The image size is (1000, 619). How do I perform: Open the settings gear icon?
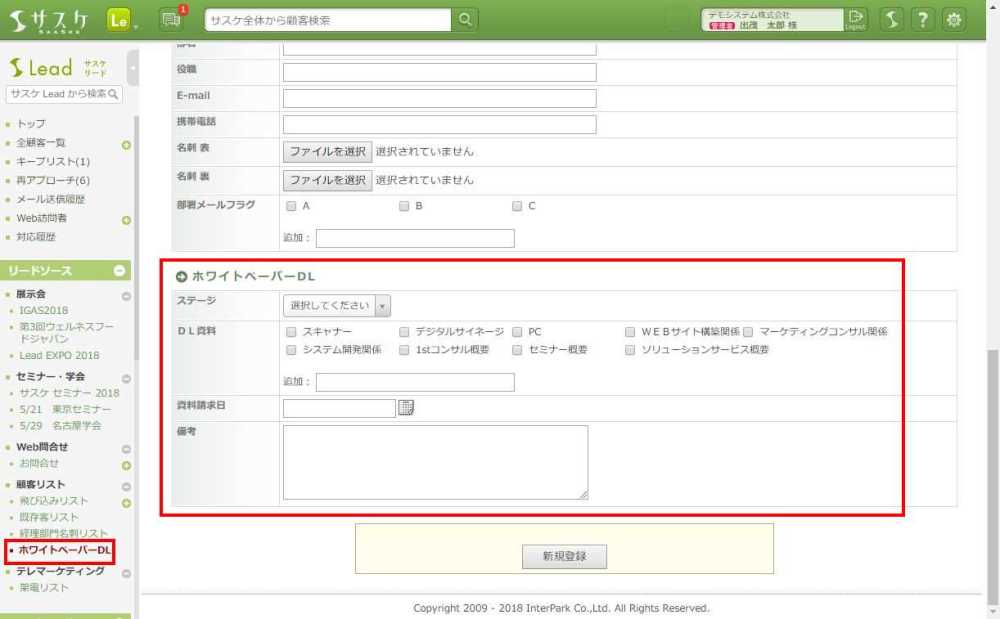click(954, 19)
